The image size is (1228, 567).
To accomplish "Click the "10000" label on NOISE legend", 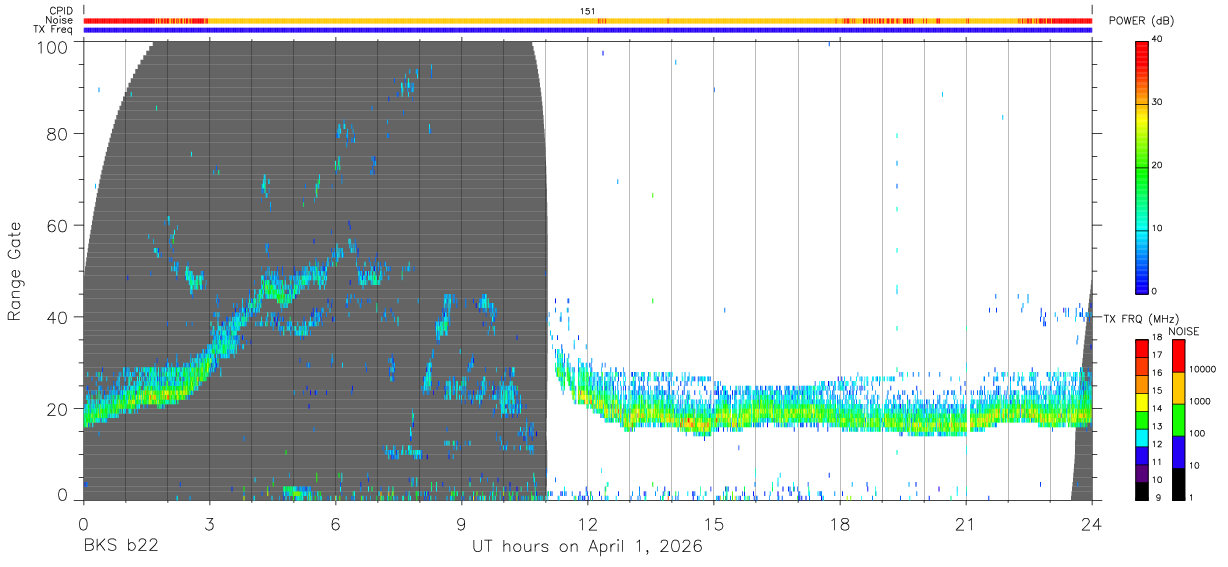I will 1202,369.
